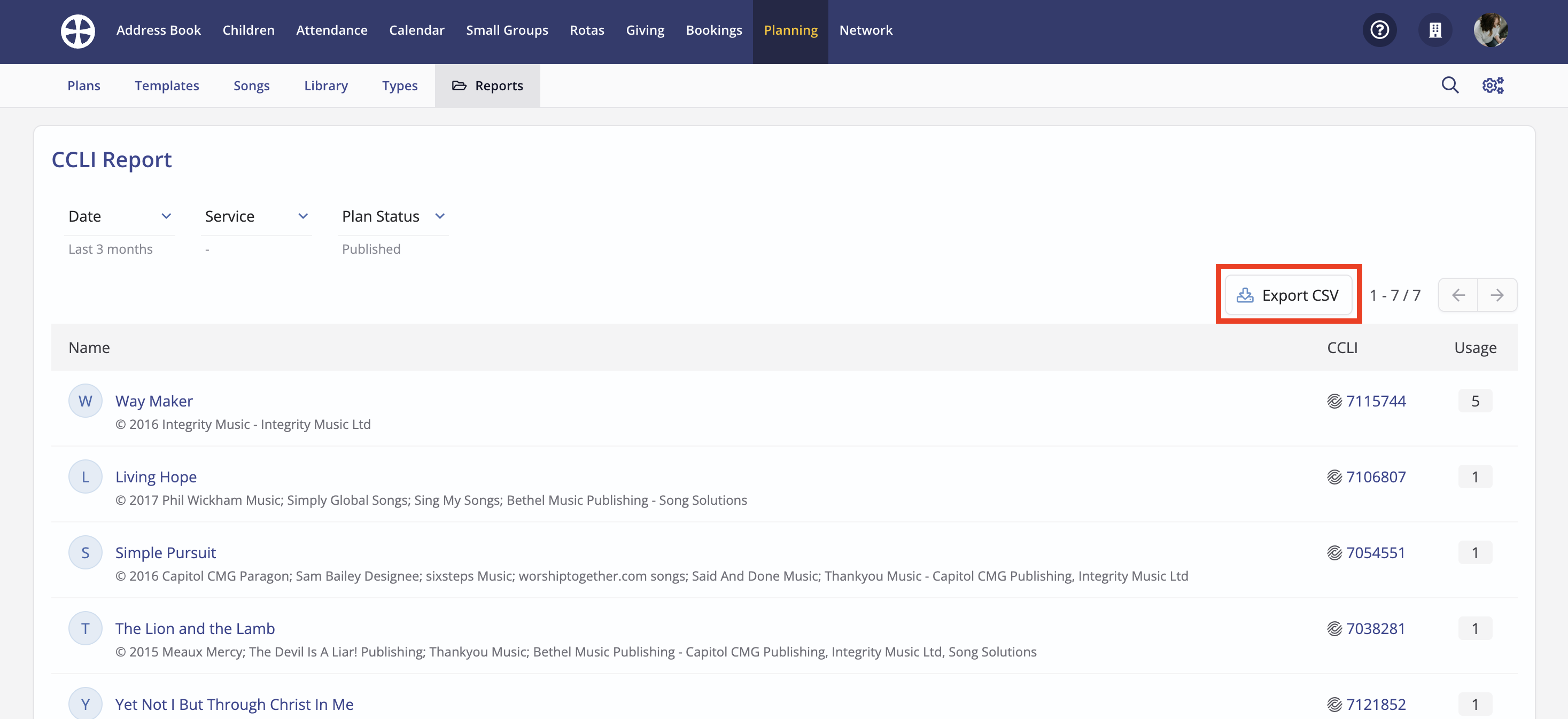Image resolution: width=1568 pixels, height=719 pixels.
Task: Click the Y avatar for Yet Not I
Action: [x=85, y=704]
